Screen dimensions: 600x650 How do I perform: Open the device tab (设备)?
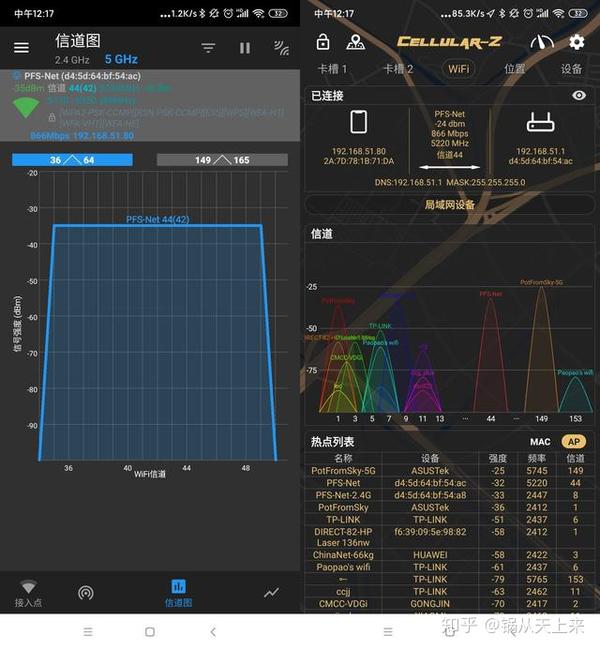click(x=571, y=69)
